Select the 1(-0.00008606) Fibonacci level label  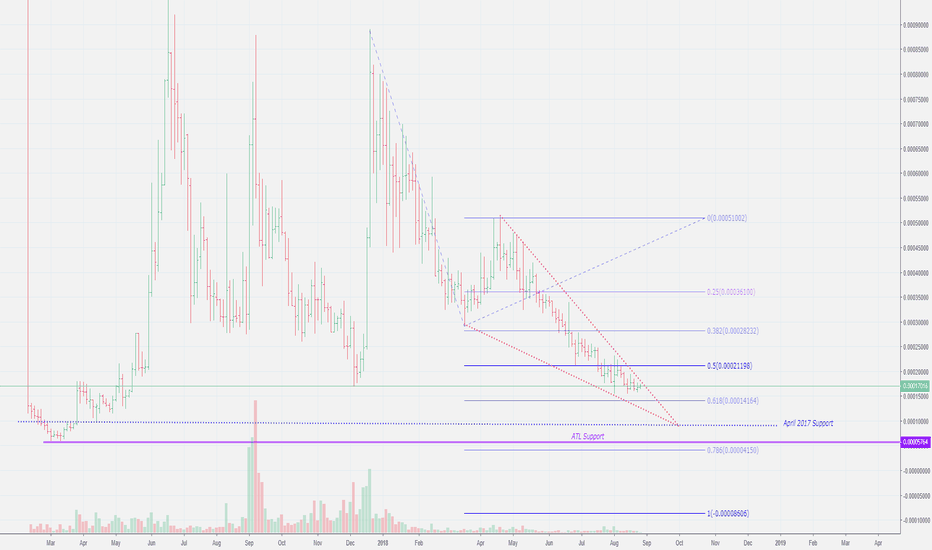pos(728,513)
